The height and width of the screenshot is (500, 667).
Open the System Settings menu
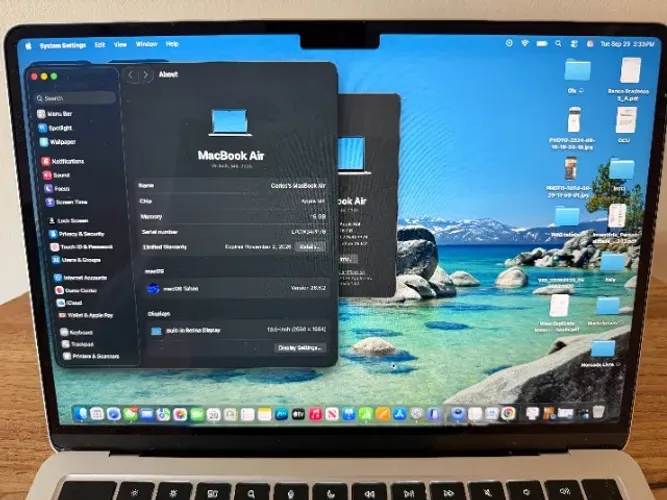tap(63, 45)
